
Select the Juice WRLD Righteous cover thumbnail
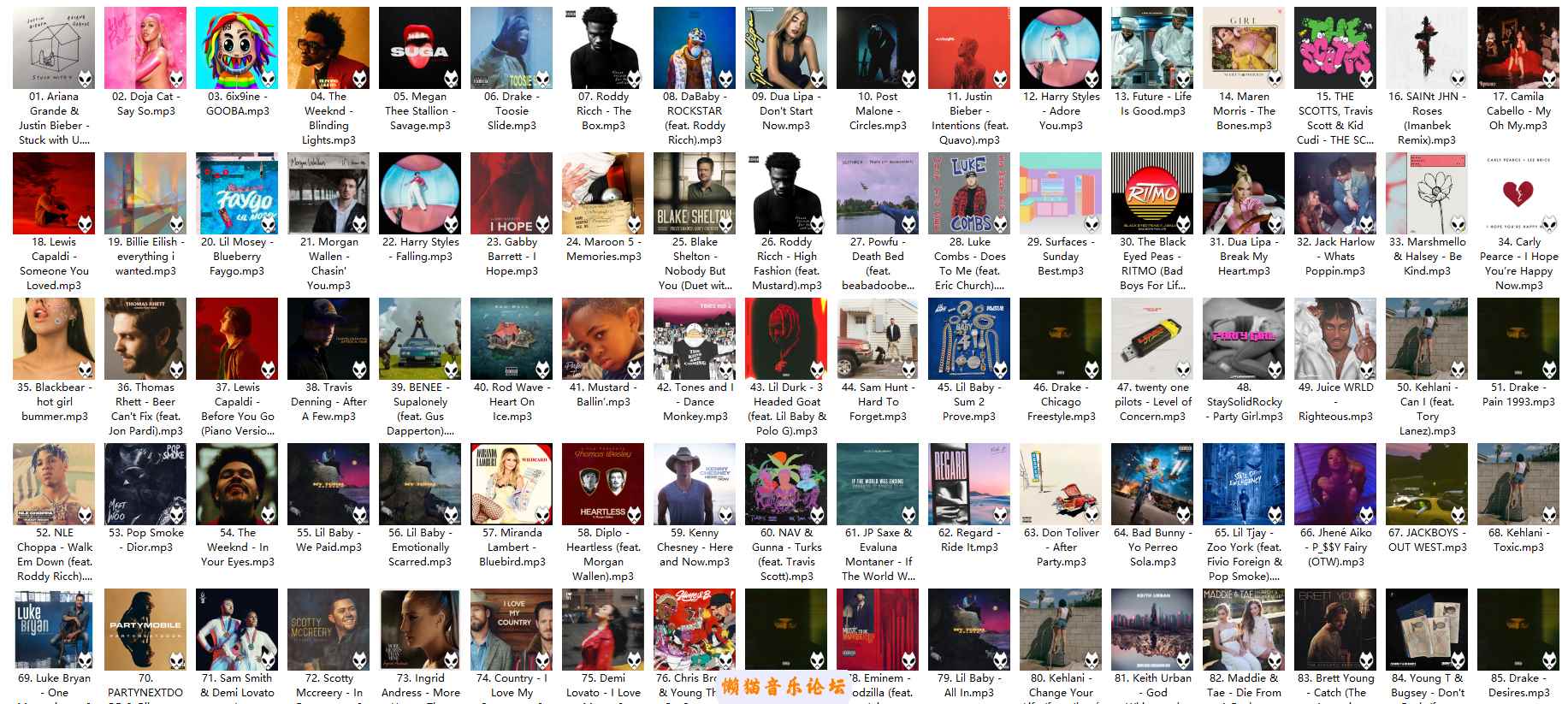point(1335,339)
